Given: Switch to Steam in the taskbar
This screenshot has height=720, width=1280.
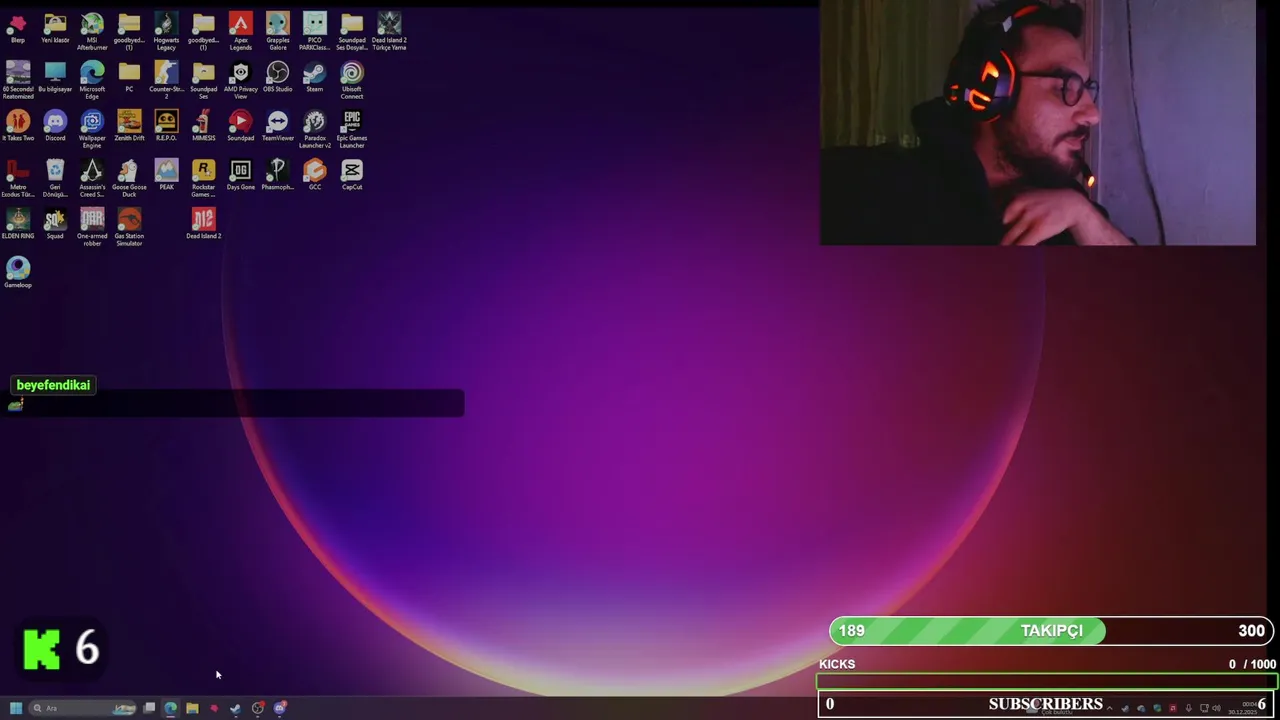Looking at the screenshot, I should point(235,708).
